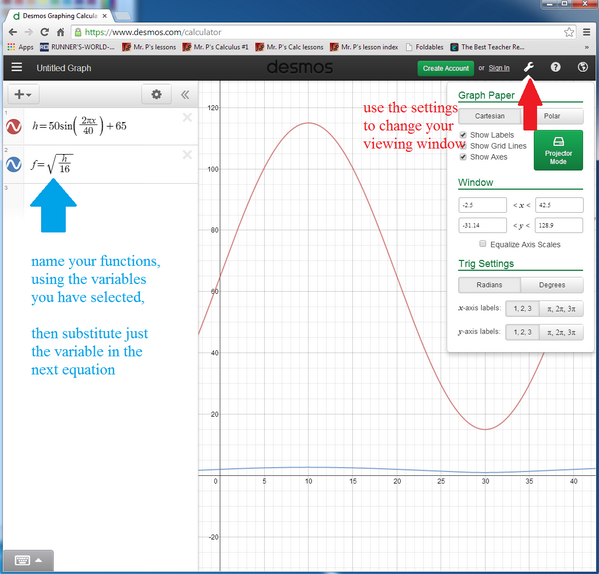Select the Desmos Graphing Calculator tab
Viewport: 599px width, 574px height.
point(60,16)
